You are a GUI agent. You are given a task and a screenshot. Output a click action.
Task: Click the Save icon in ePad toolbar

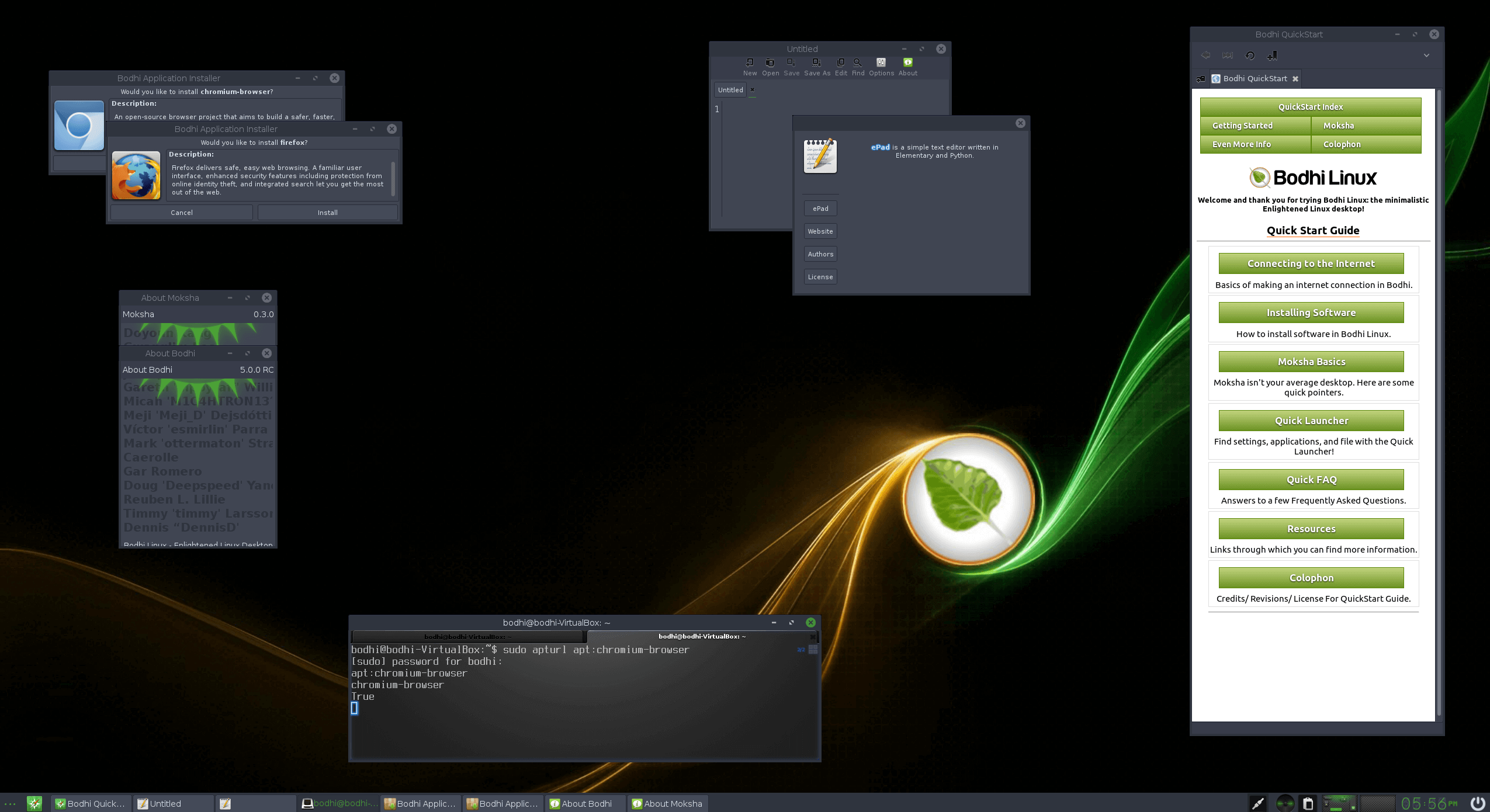pos(791,63)
